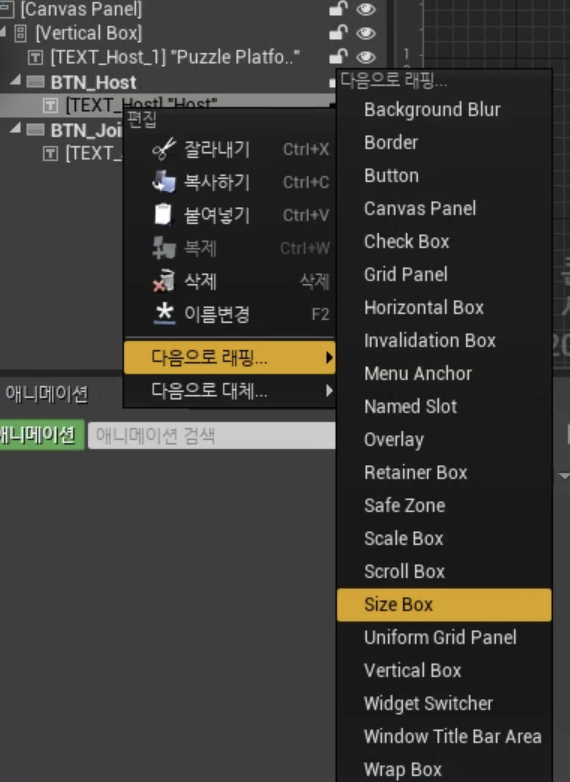Wrap with Grid Panel

(x=444, y=274)
